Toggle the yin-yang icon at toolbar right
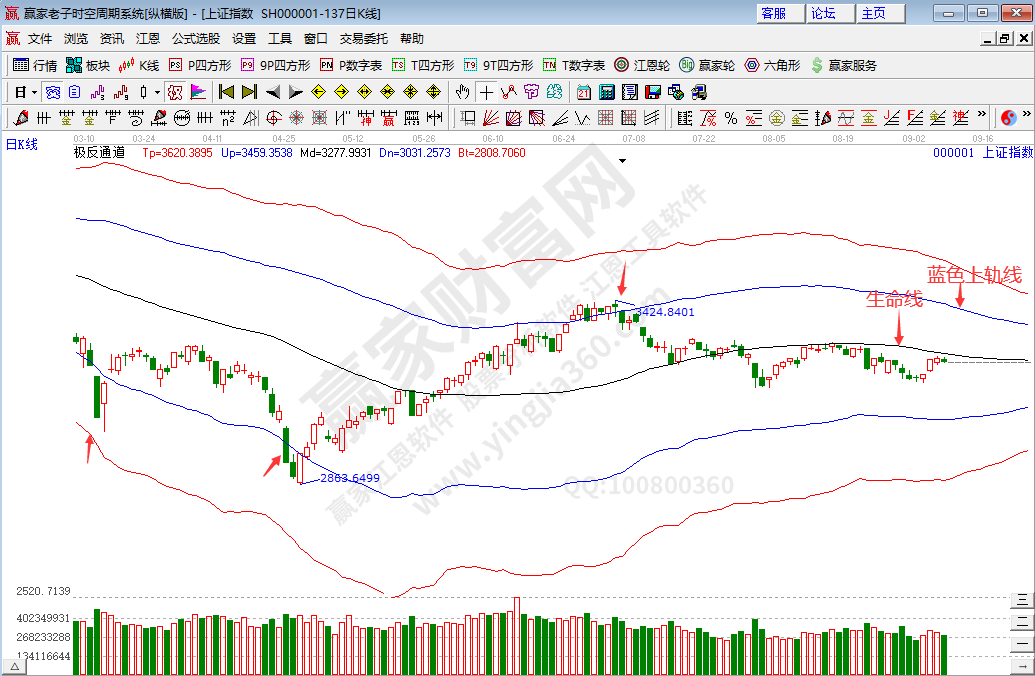 coord(1008,118)
